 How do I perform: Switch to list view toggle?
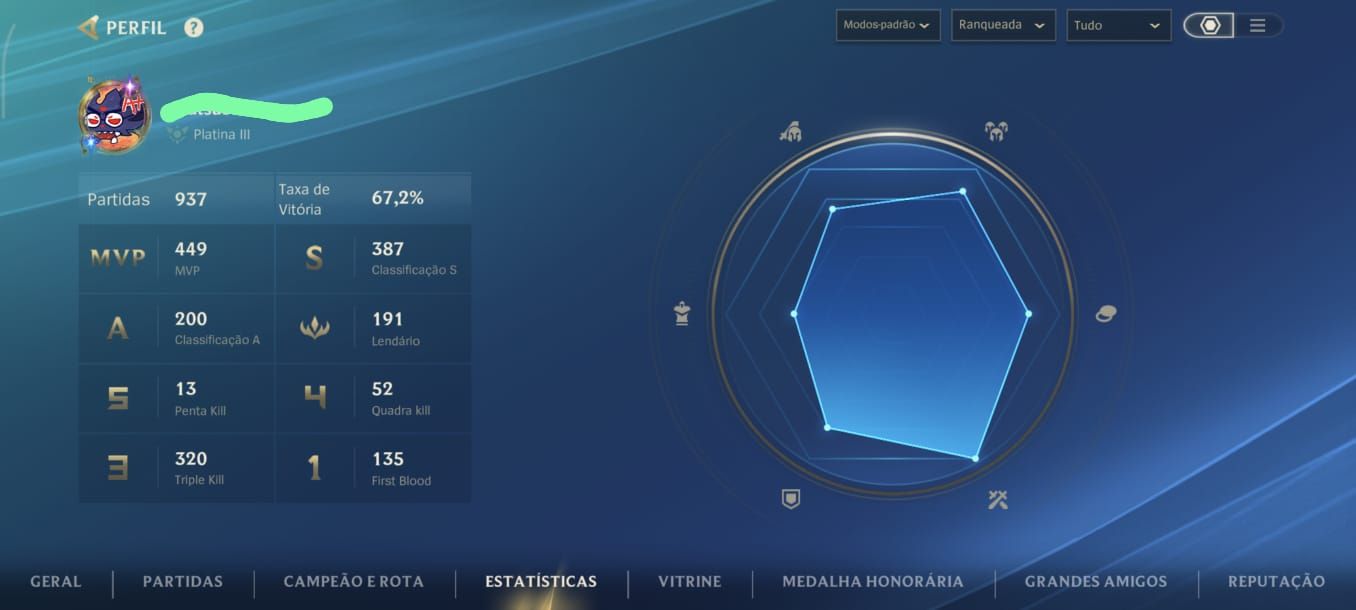coord(1258,25)
